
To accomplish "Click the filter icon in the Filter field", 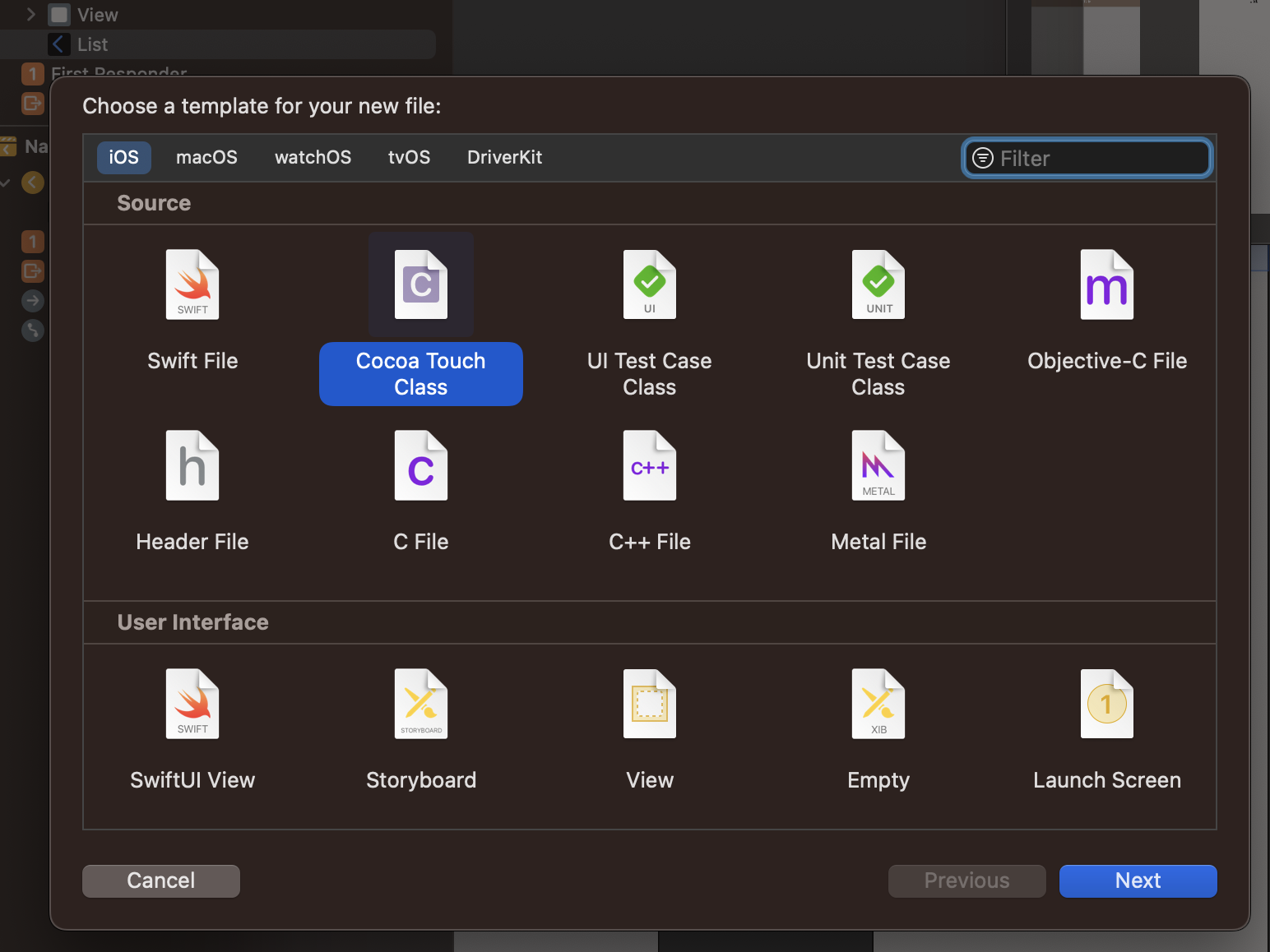I will click(983, 158).
